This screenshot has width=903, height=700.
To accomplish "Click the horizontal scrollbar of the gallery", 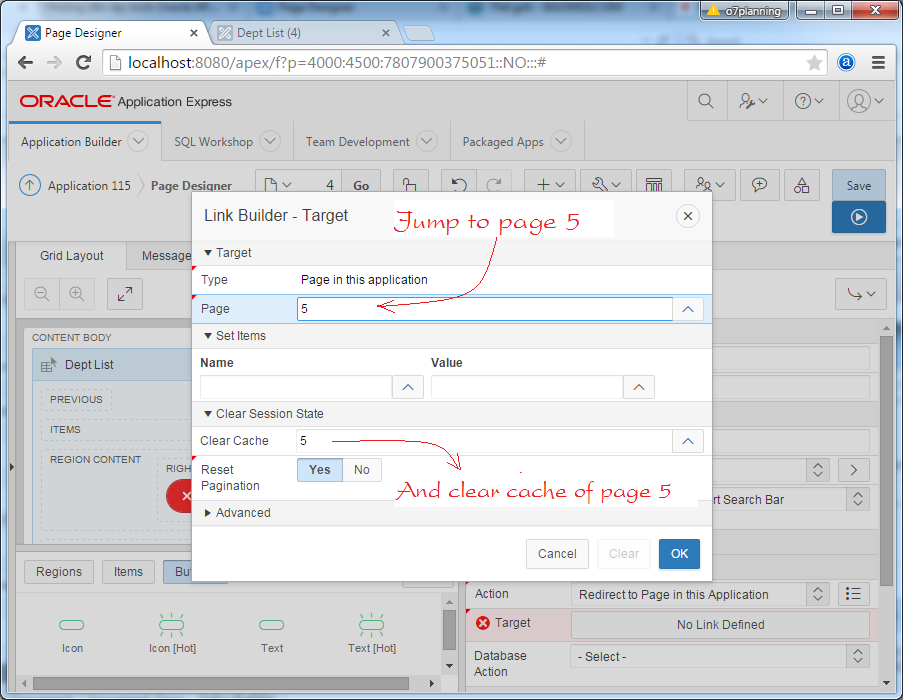I will [x=221, y=683].
